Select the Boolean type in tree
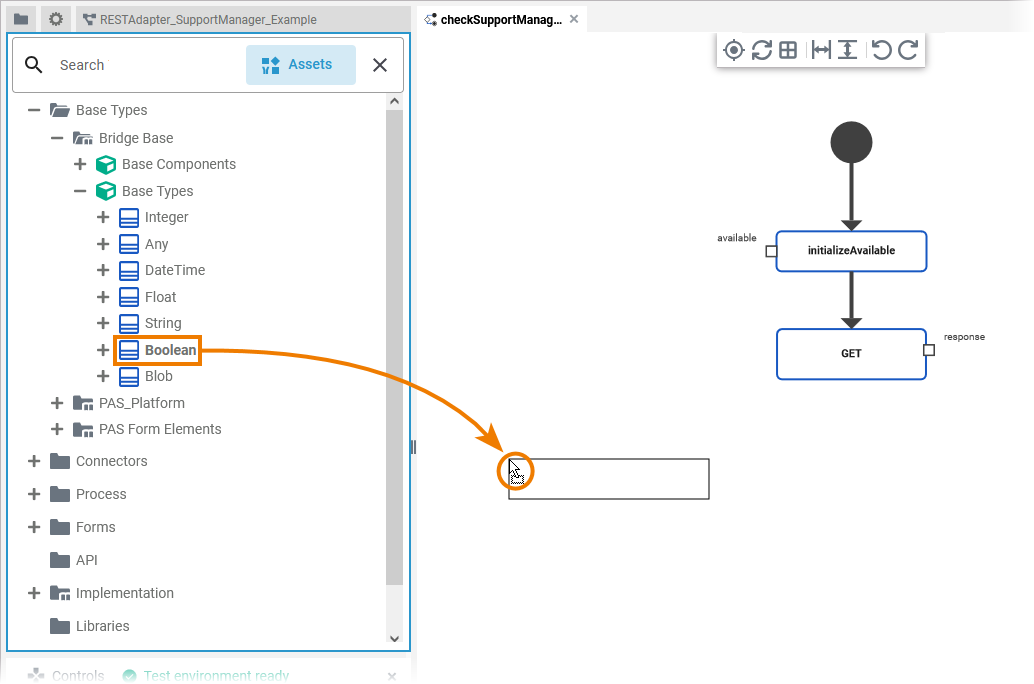 pyautogui.click(x=170, y=350)
